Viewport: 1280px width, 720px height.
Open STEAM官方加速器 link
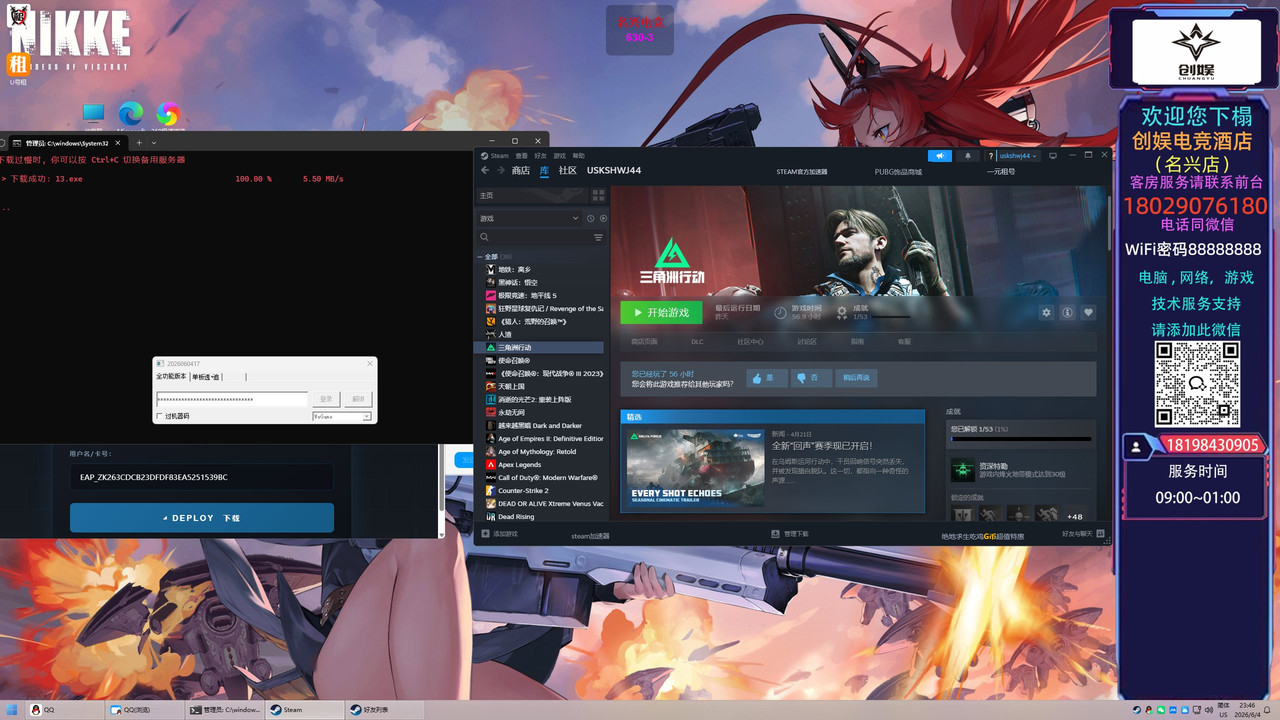coord(802,172)
